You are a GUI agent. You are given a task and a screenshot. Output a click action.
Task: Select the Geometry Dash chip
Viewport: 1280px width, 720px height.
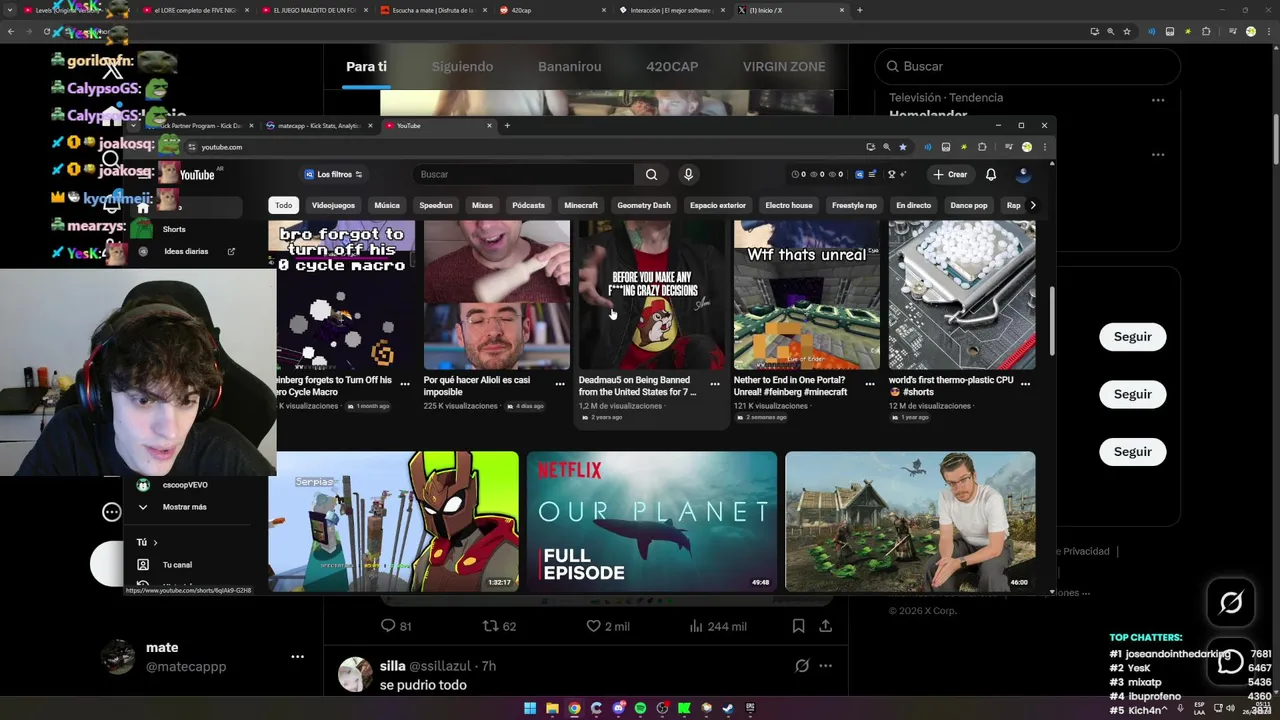coord(644,205)
